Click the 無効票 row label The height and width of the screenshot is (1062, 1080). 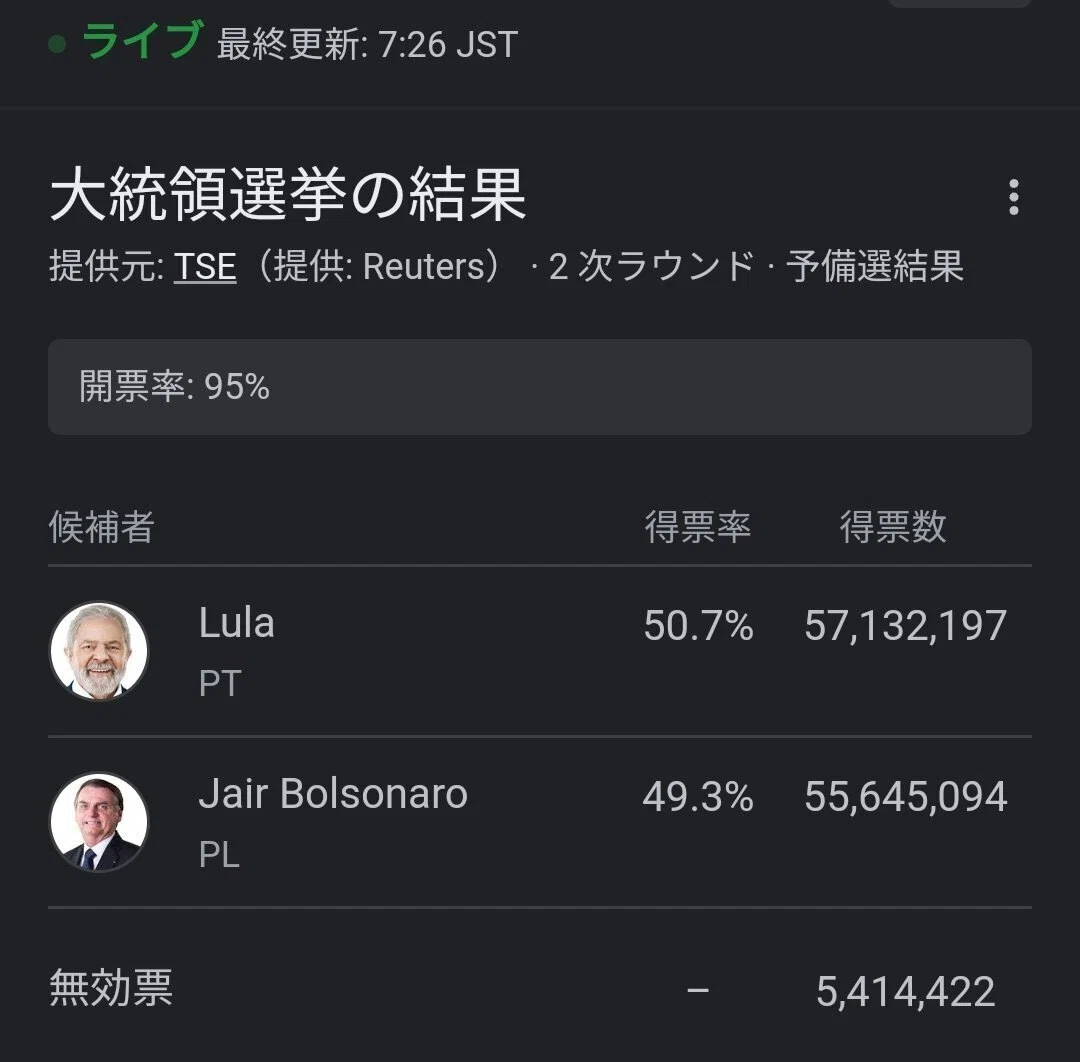tap(111, 987)
